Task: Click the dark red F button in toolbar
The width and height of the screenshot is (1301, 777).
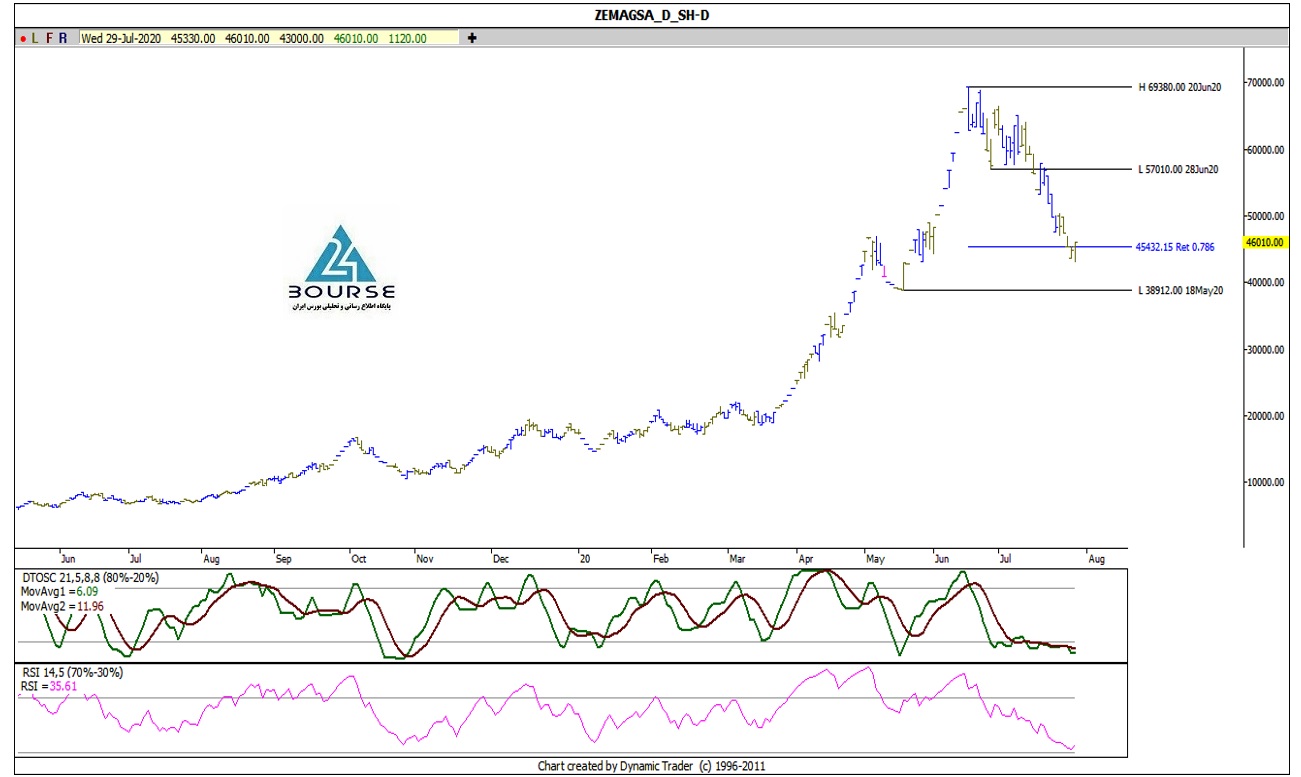Action: click(49, 38)
